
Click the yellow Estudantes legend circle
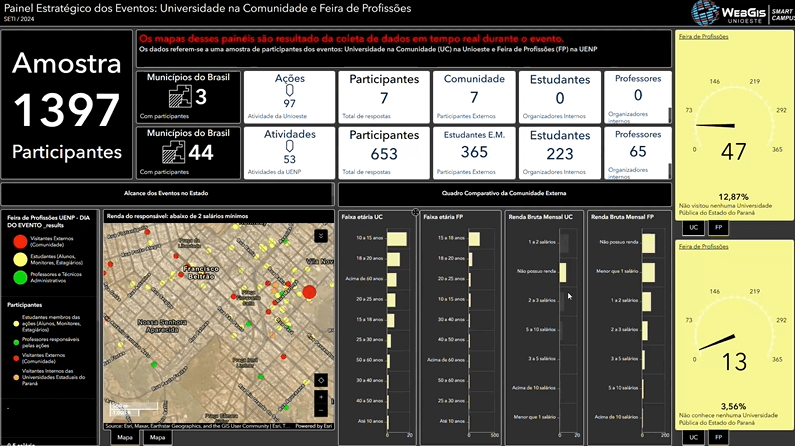(20, 259)
